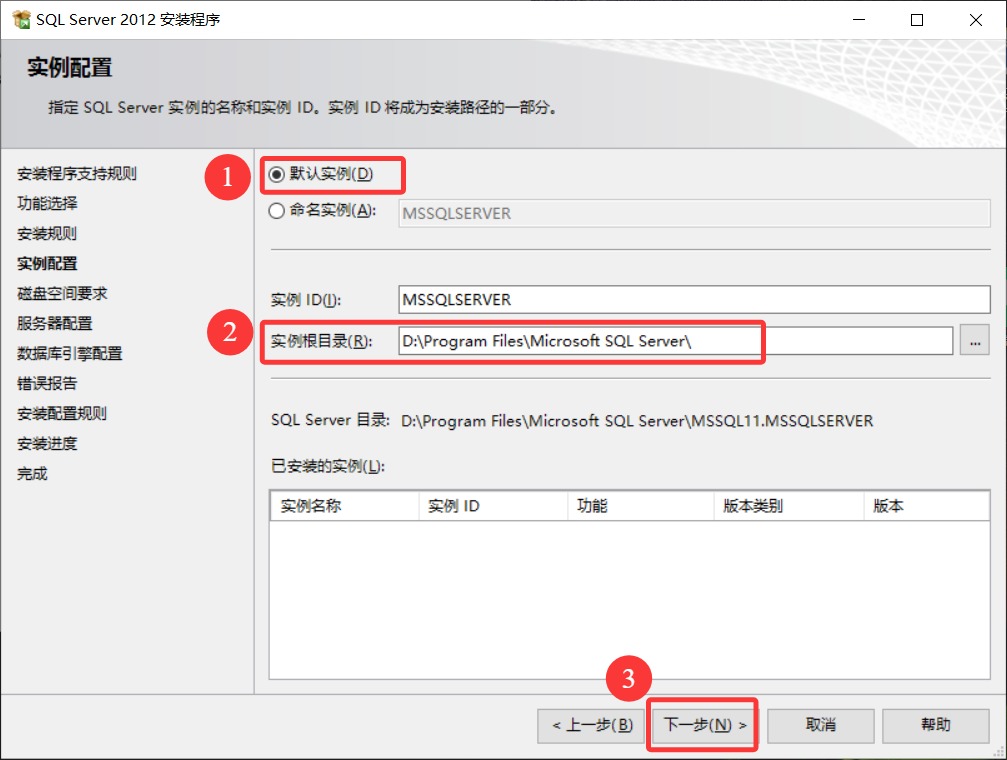This screenshot has height=760, width=1007.
Task: Click the 功能 column header
Action: [641, 506]
